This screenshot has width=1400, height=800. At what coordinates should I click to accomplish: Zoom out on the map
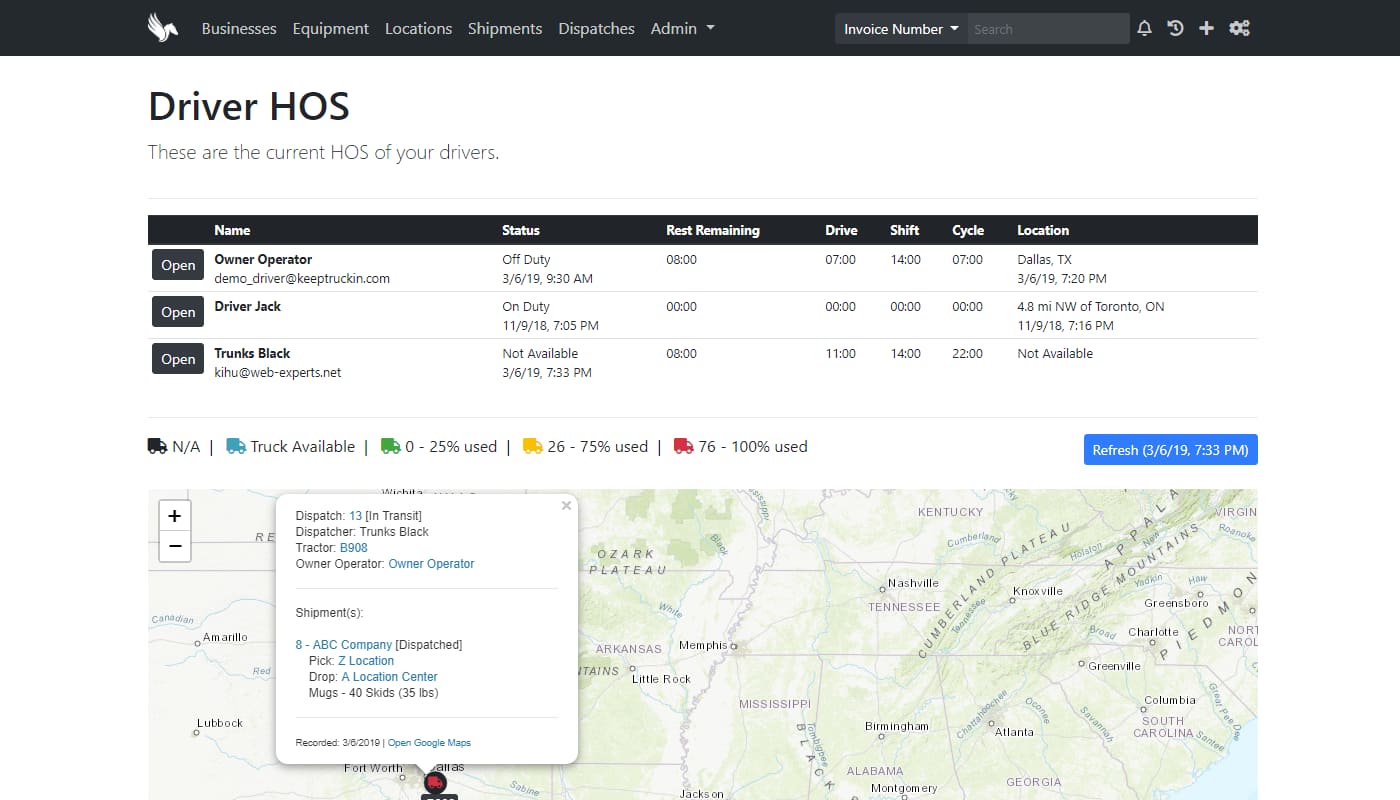[x=175, y=546]
